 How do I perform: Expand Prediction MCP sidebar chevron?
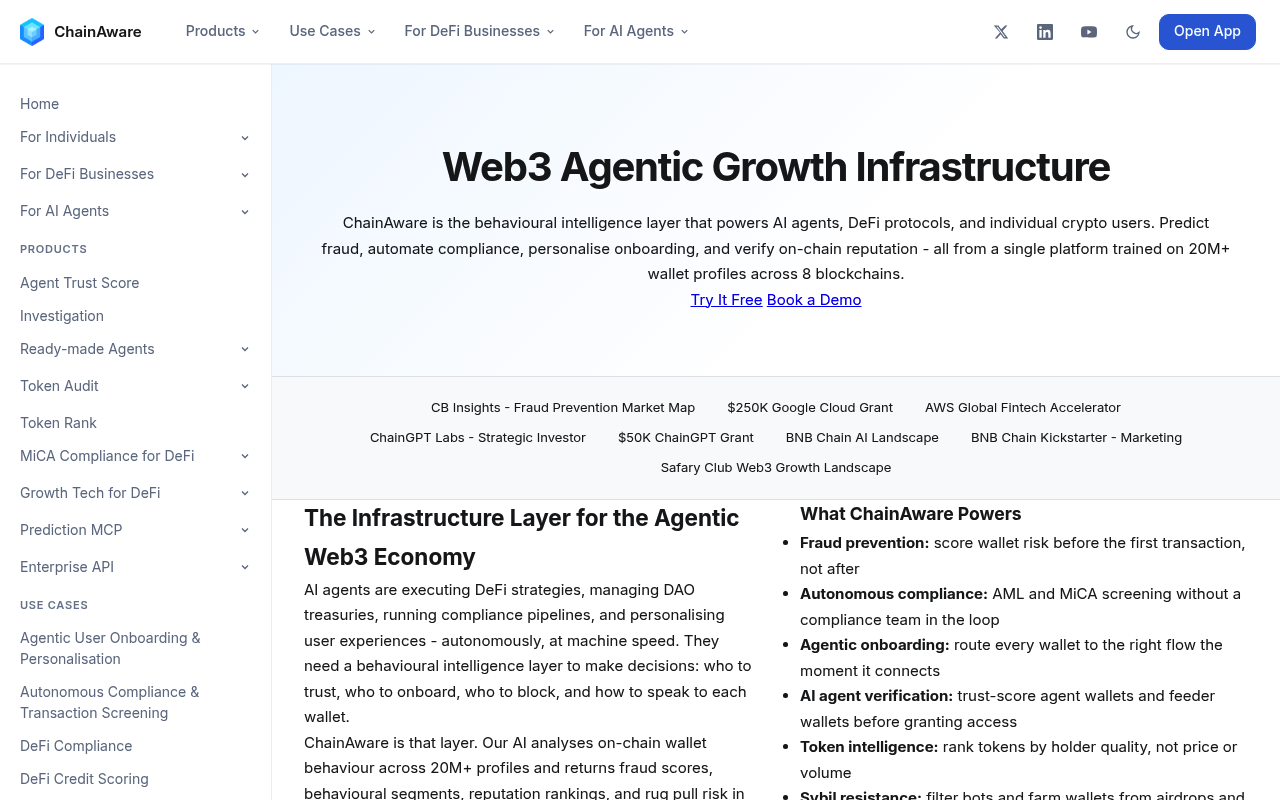245,530
